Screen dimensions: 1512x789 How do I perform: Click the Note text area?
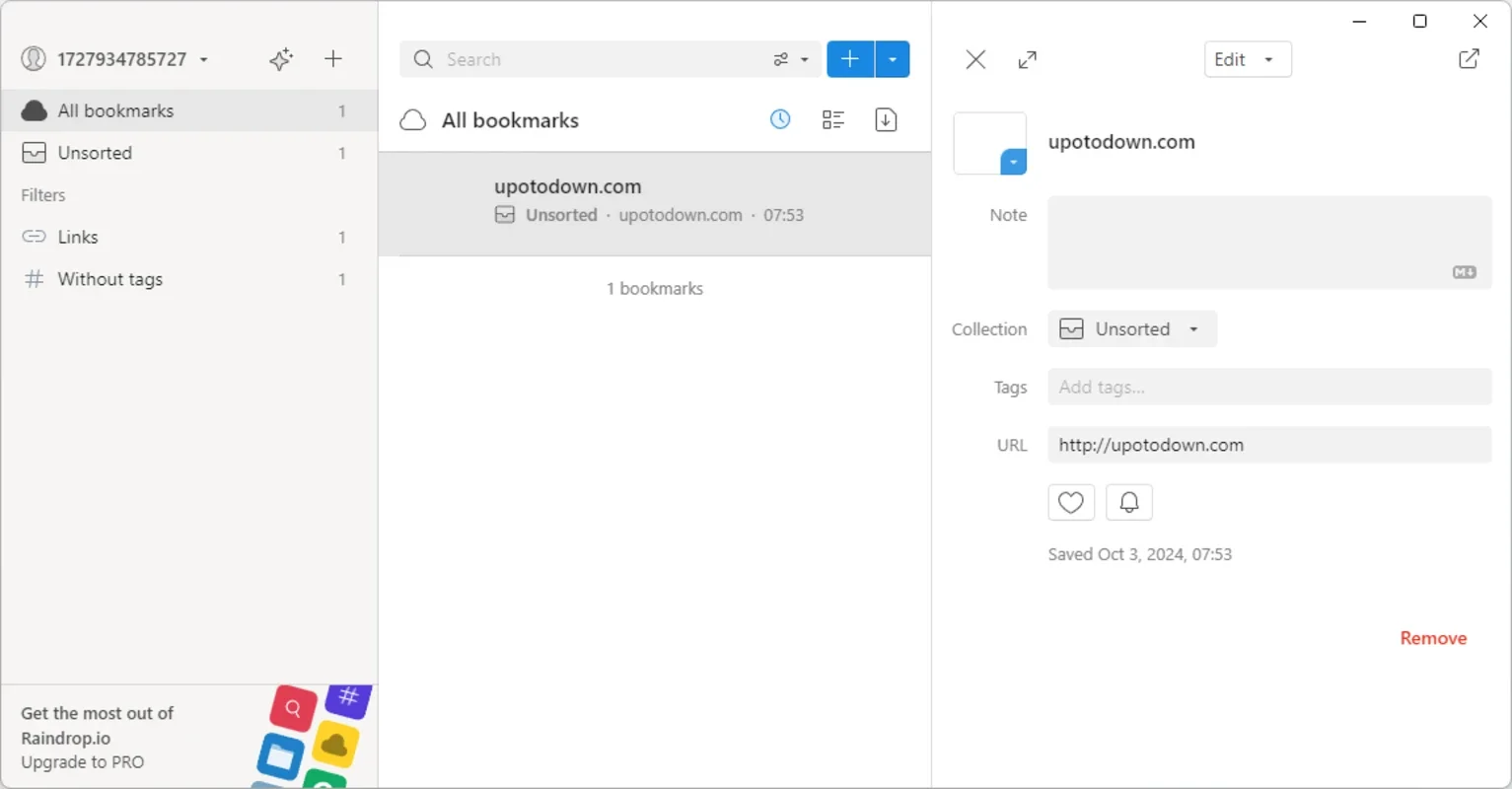(1269, 243)
